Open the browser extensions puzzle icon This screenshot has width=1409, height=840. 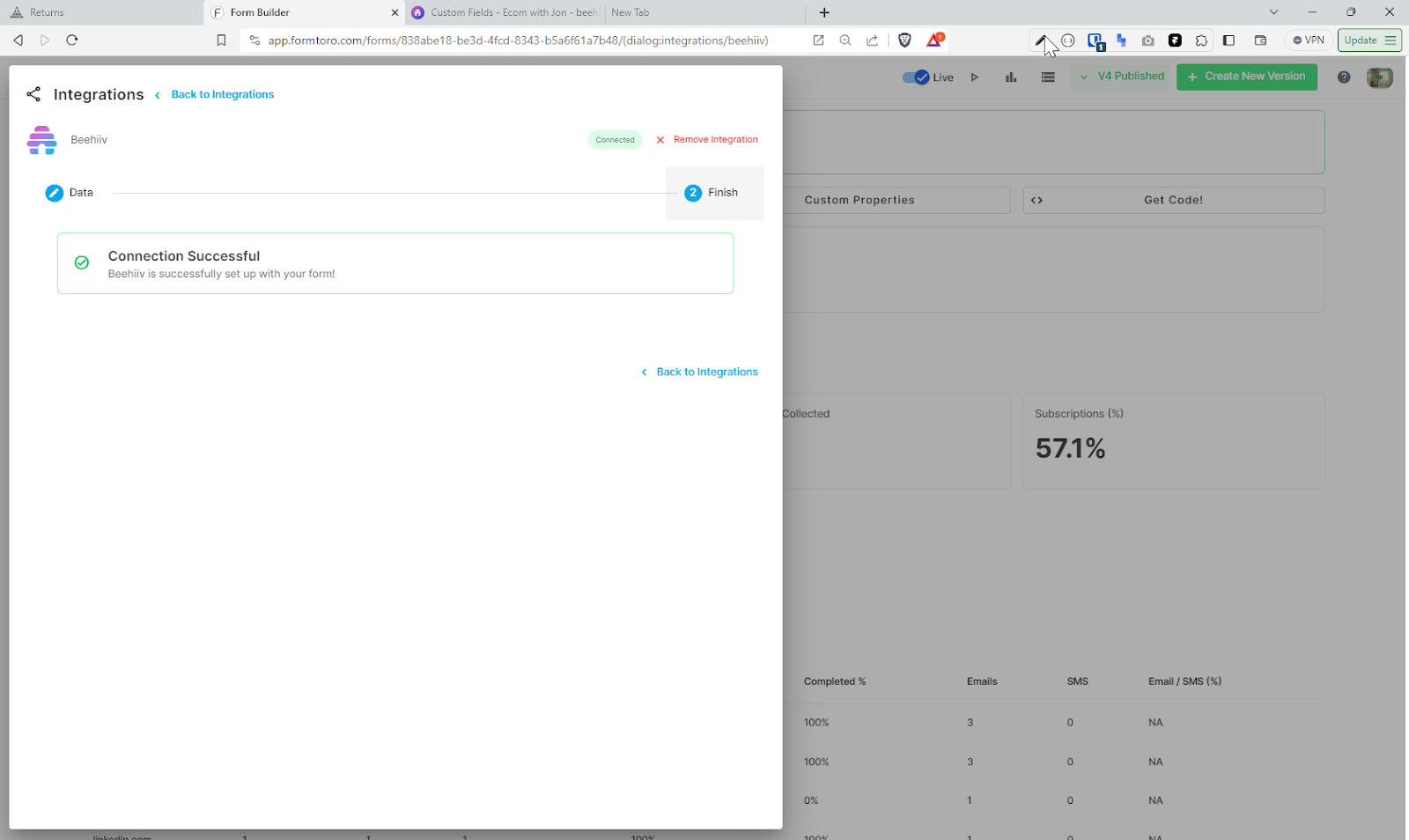click(x=1201, y=41)
